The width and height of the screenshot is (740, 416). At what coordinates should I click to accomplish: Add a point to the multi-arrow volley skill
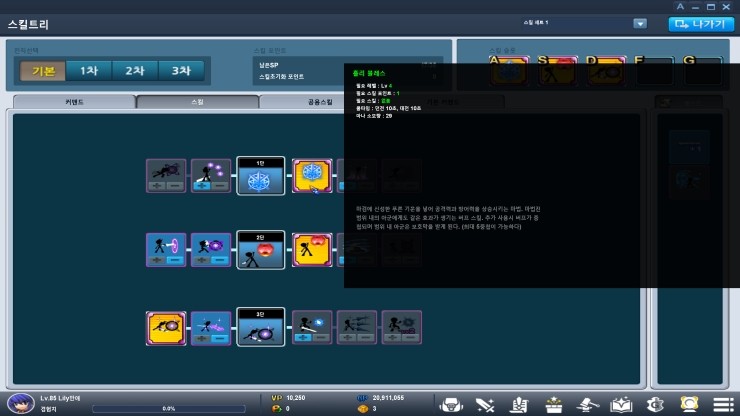pyautogui.click(x=348, y=338)
